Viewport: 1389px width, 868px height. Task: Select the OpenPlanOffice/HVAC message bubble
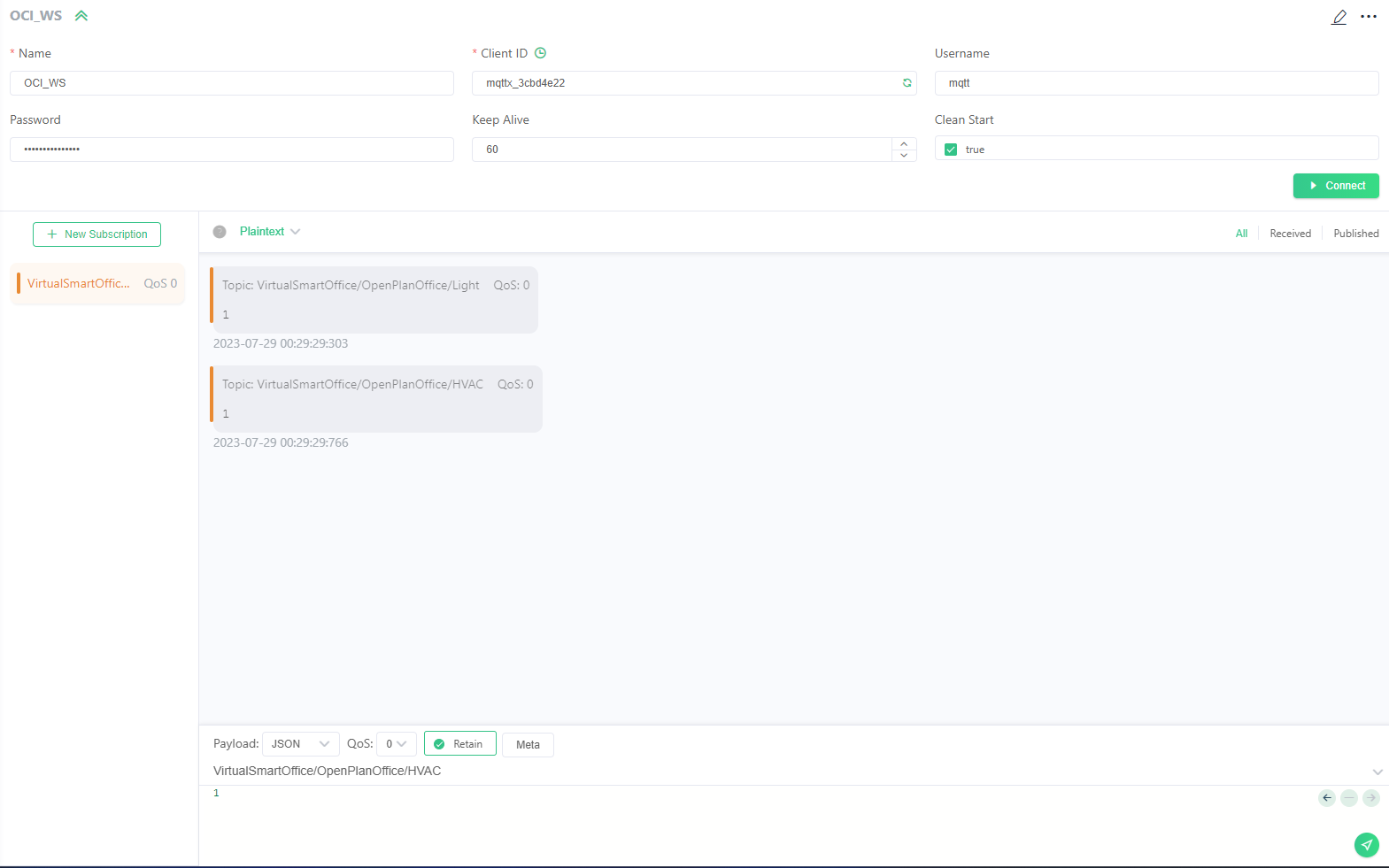click(376, 399)
